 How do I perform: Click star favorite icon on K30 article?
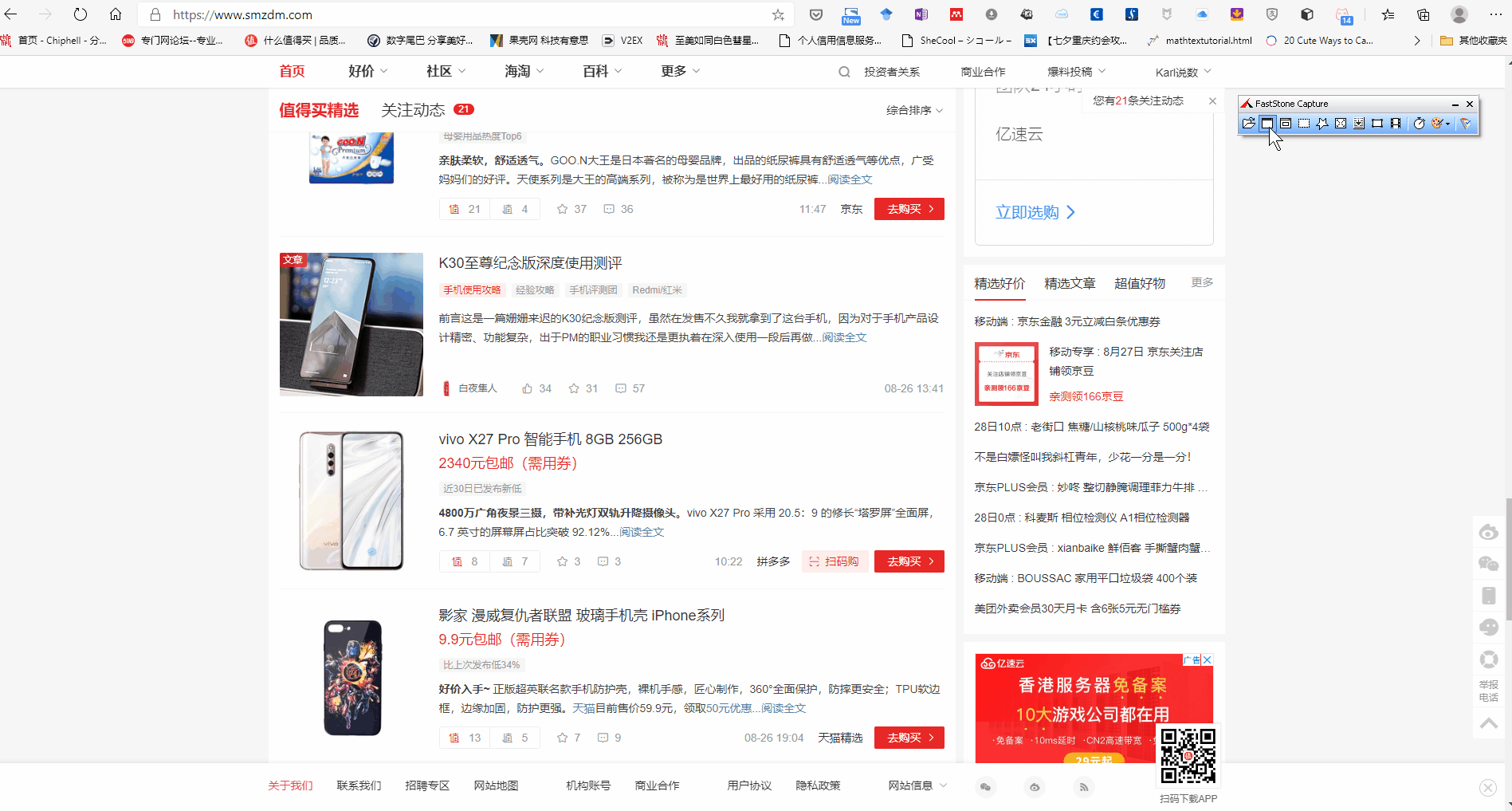[574, 388]
